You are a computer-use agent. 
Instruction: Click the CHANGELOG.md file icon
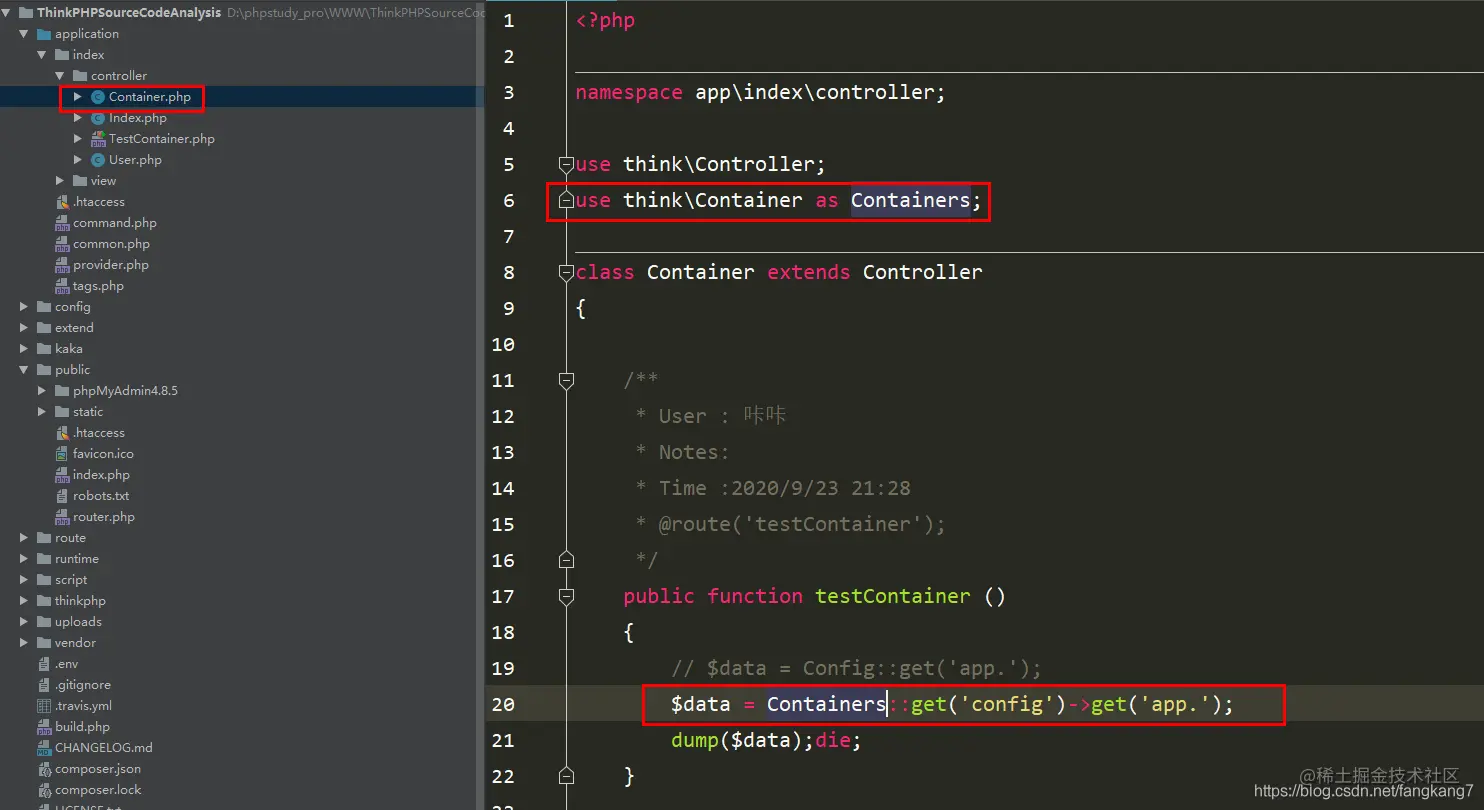(x=44, y=748)
